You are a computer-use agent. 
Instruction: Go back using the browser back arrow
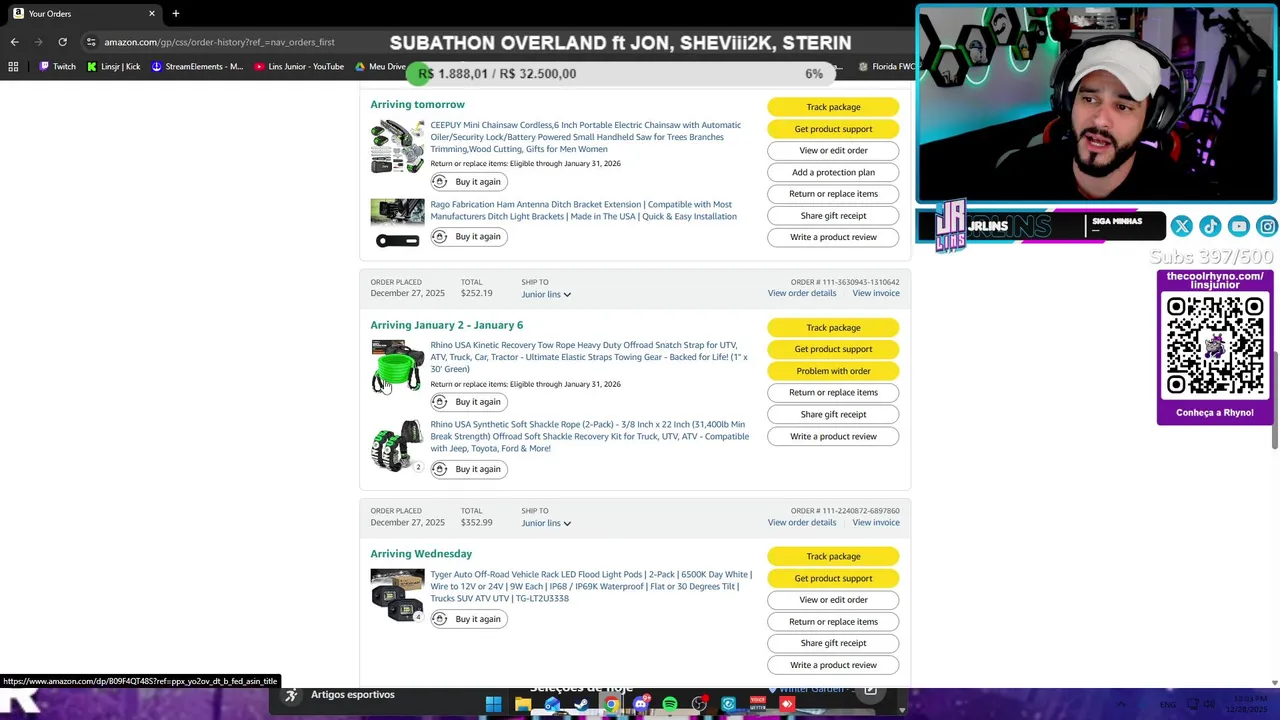point(14,42)
